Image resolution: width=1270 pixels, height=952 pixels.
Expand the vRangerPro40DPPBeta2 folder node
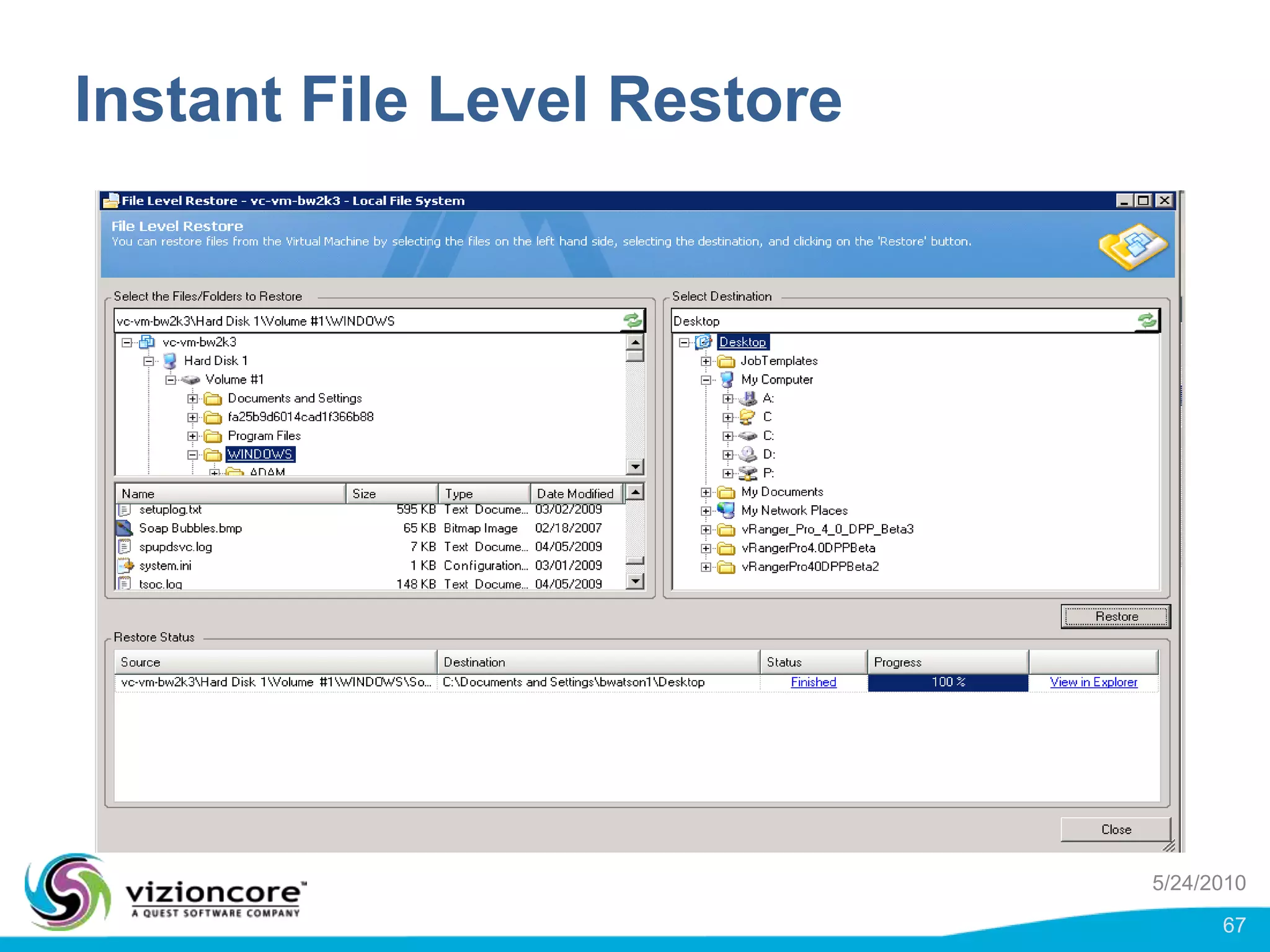[x=706, y=567]
